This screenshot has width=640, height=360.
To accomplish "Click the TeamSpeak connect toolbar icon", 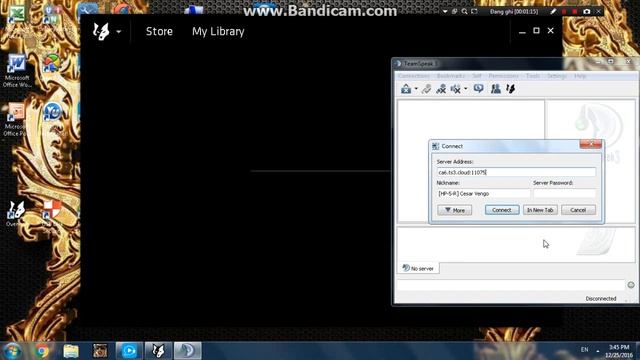I will click(406, 89).
